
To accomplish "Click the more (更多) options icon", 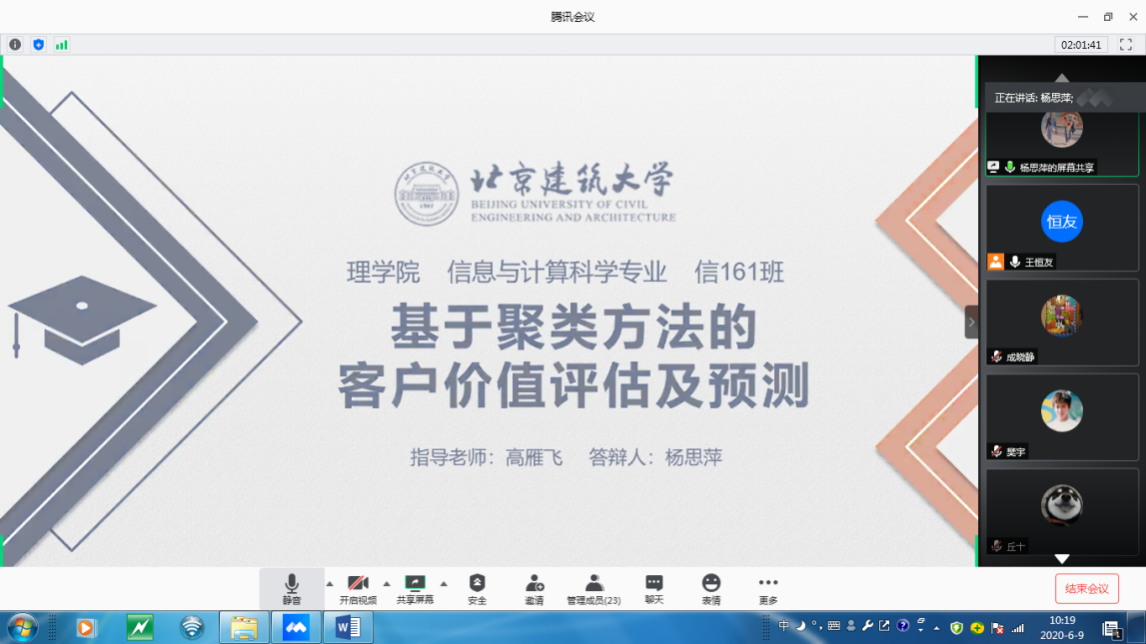I will click(x=768, y=588).
